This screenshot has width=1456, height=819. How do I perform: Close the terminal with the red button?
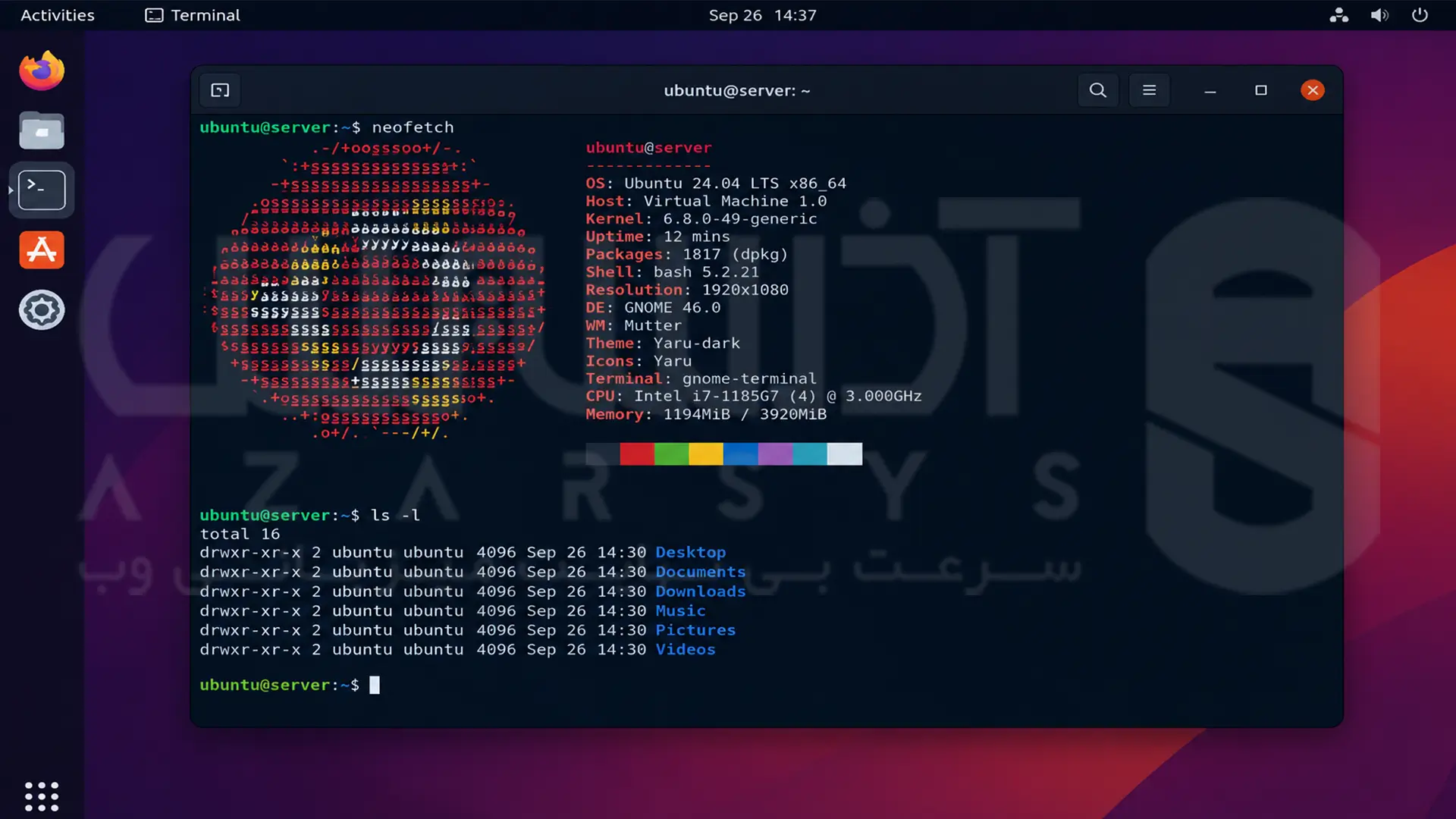(1312, 90)
